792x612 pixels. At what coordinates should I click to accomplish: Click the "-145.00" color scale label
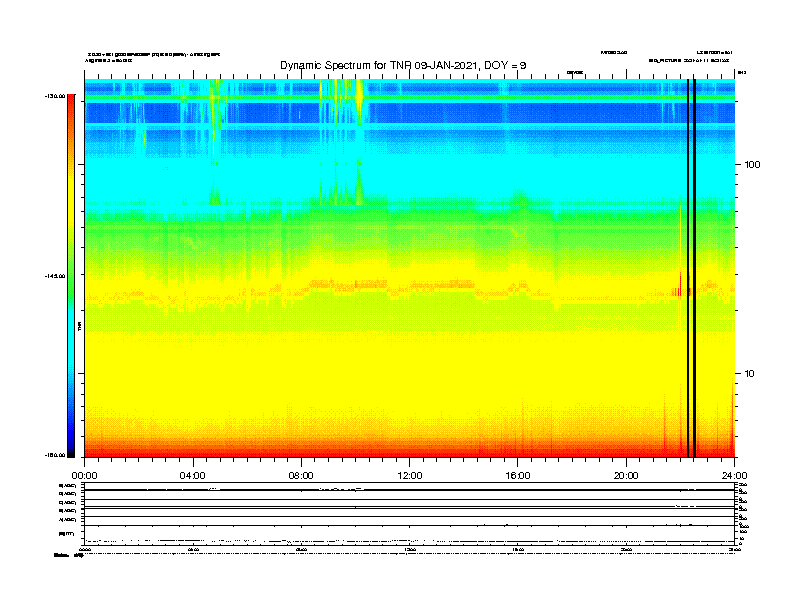tap(55, 276)
